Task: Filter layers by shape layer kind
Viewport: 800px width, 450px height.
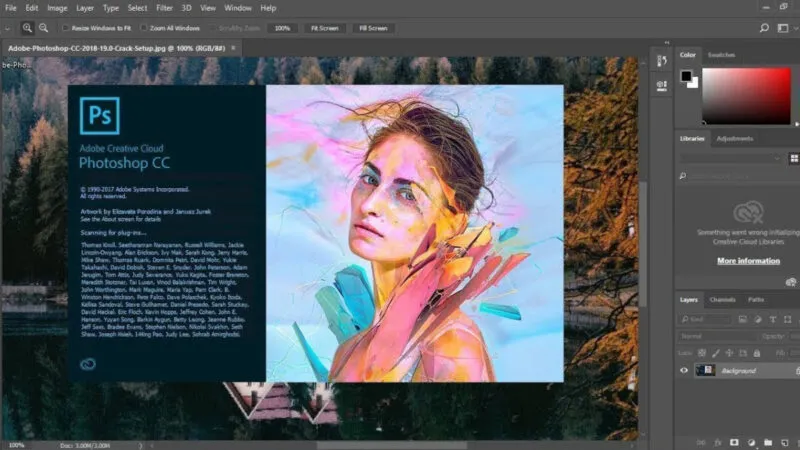Action: point(788,319)
